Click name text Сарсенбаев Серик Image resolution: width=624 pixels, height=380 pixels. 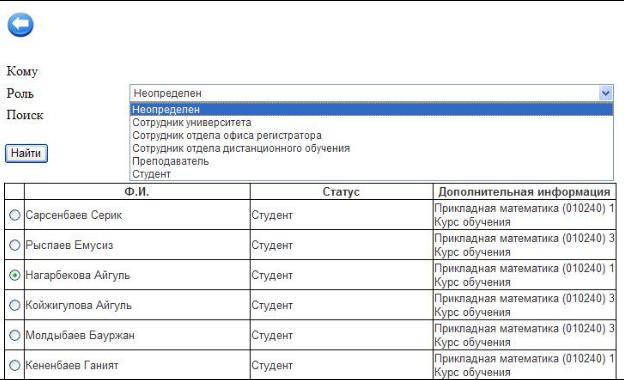[74, 215]
